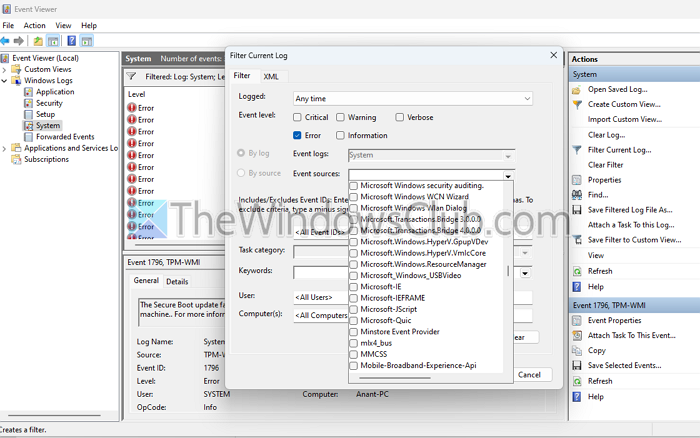Open the Logged Any time dropdown
Viewport: 700px width, 438px height.
[413, 99]
